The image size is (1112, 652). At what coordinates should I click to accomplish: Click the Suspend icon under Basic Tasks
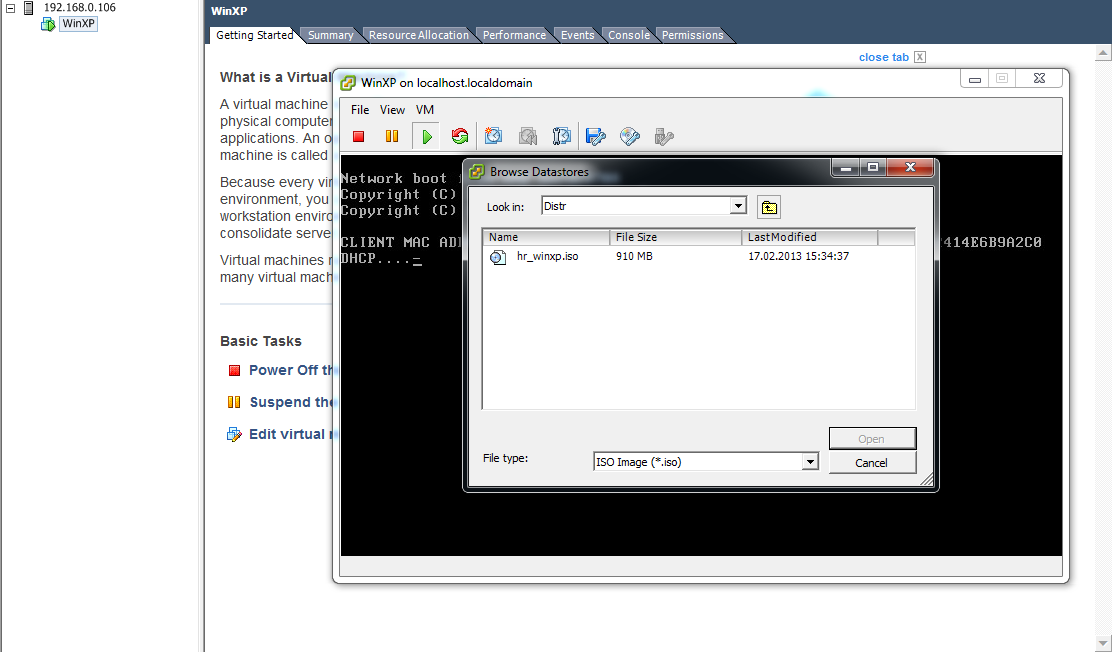pos(234,402)
